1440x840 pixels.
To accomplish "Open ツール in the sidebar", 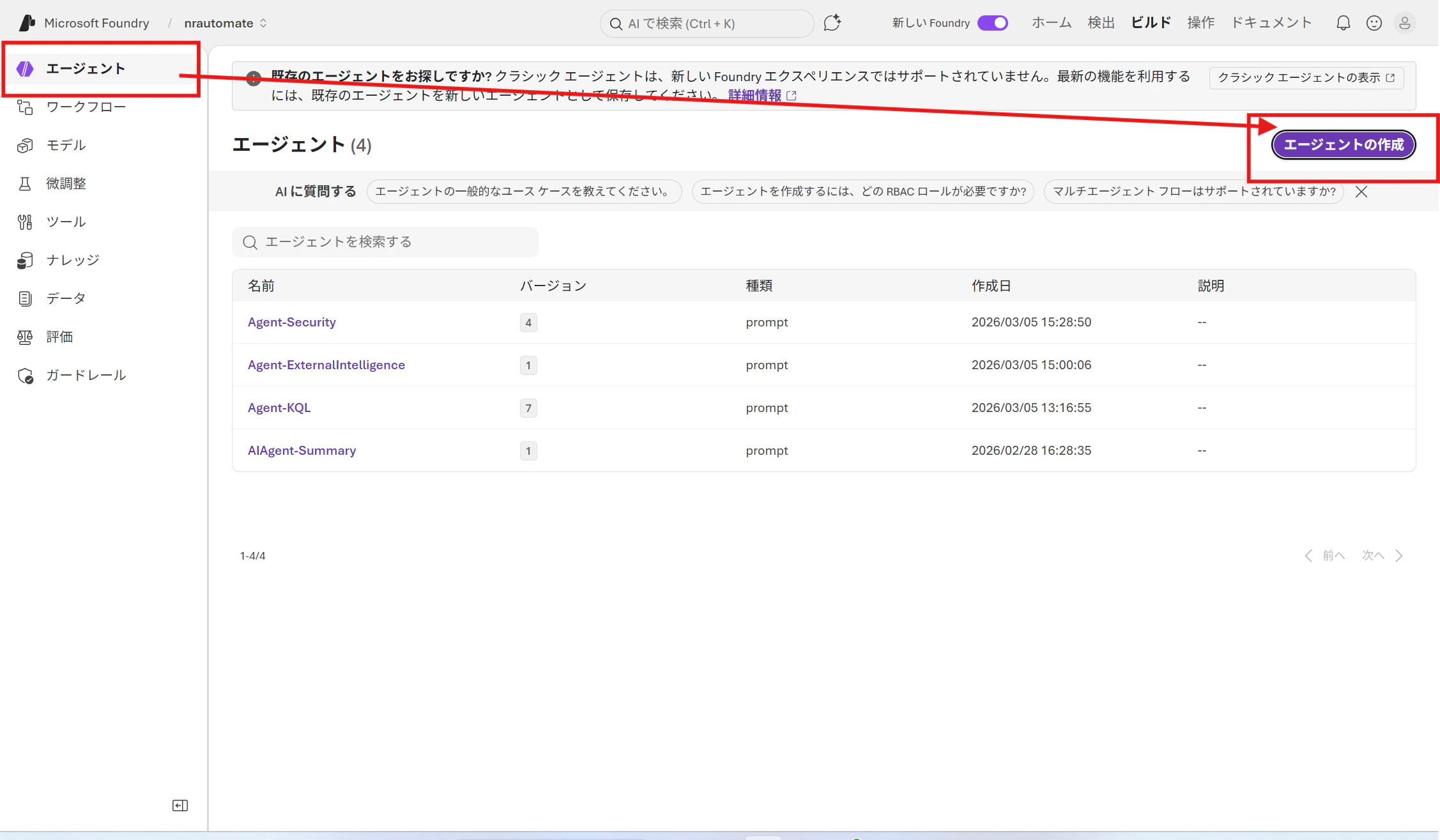I will click(x=66, y=222).
